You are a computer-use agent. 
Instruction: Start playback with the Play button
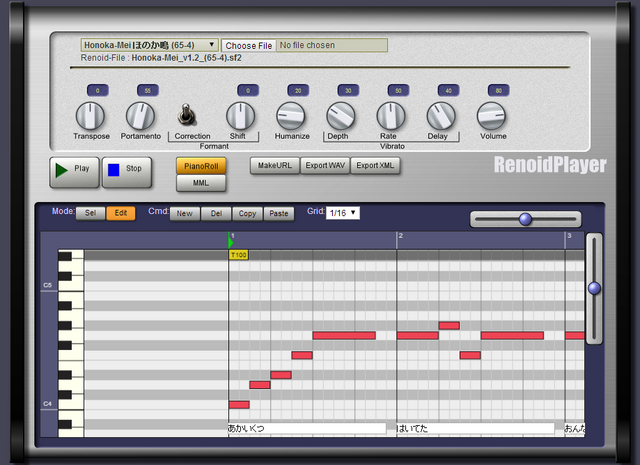point(74,172)
